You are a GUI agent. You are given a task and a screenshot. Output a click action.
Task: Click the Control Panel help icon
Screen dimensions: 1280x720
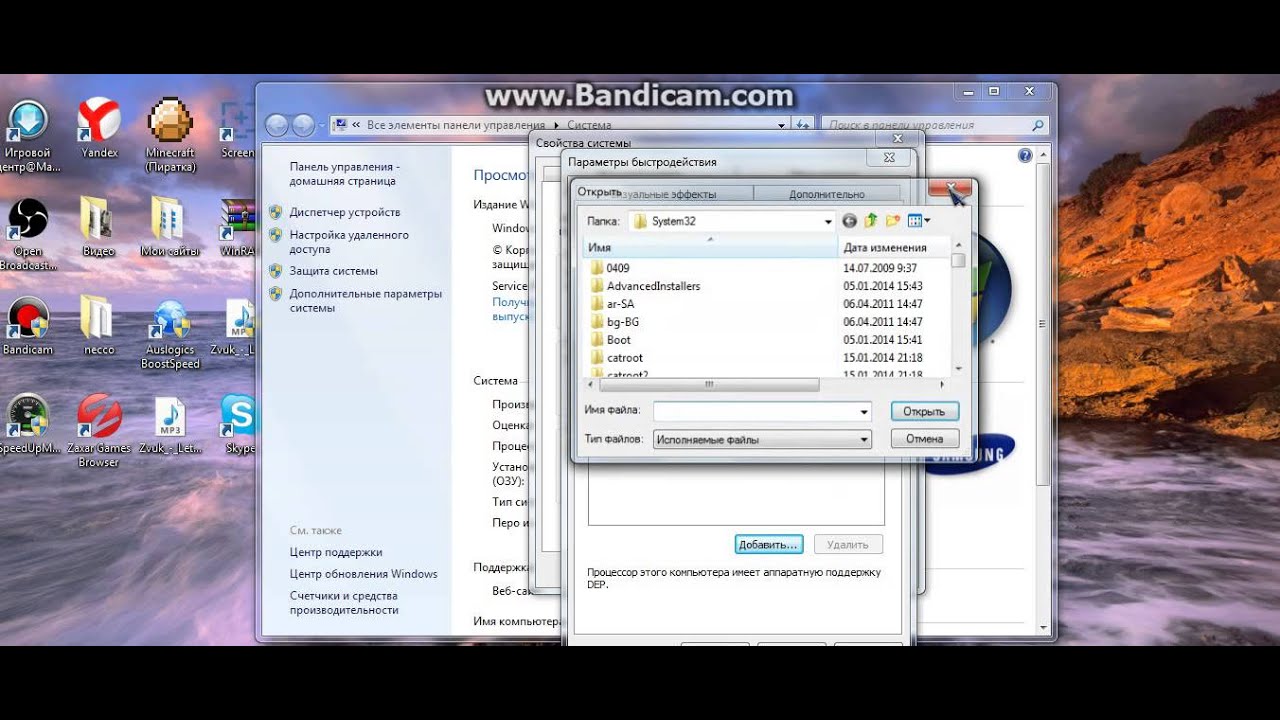(x=1025, y=156)
